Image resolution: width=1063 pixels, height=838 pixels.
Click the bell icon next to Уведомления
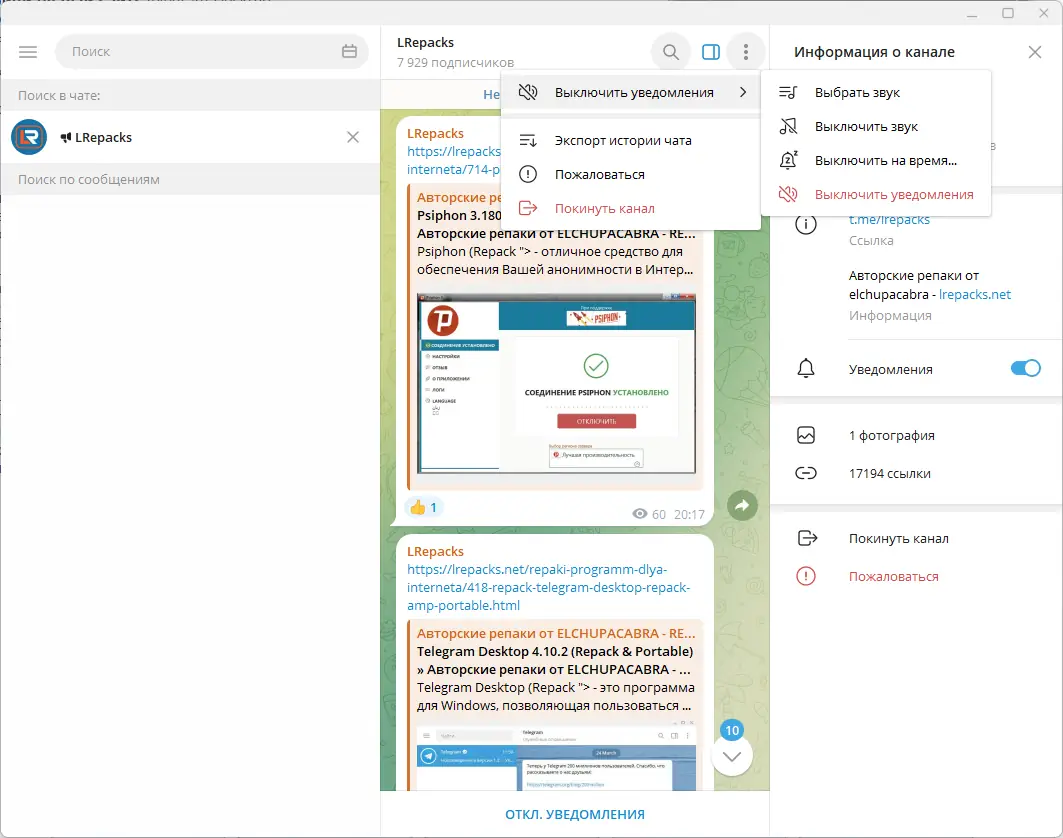coord(807,368)
